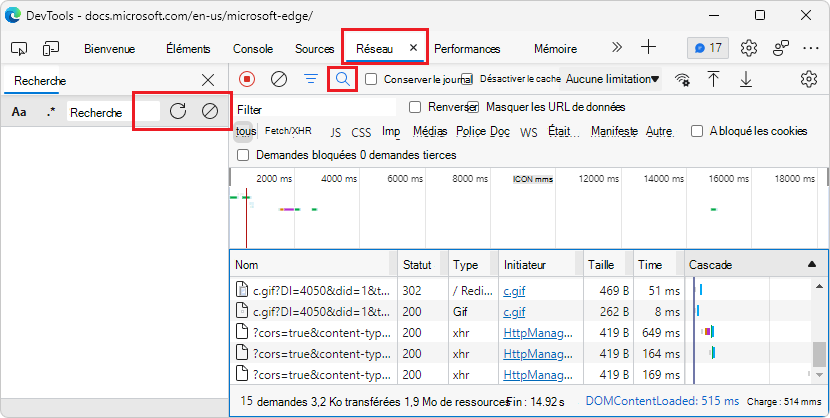Click the request list scrollbar thumb
The height and width of the screenshot is (418, 830).
tap(819, 353)
